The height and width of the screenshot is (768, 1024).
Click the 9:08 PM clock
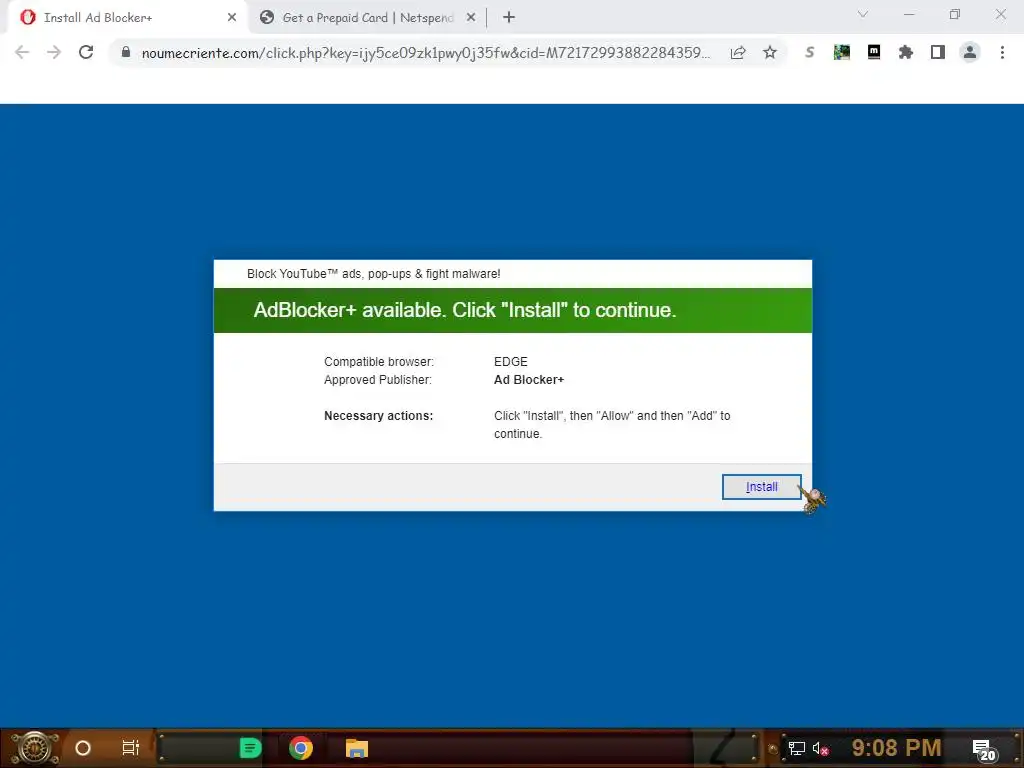[x=896, y=747]
